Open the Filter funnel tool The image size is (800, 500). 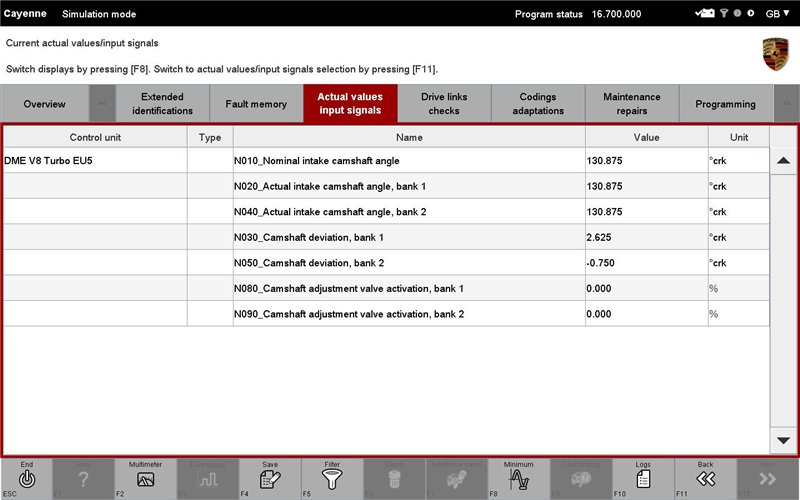(332, 479)
